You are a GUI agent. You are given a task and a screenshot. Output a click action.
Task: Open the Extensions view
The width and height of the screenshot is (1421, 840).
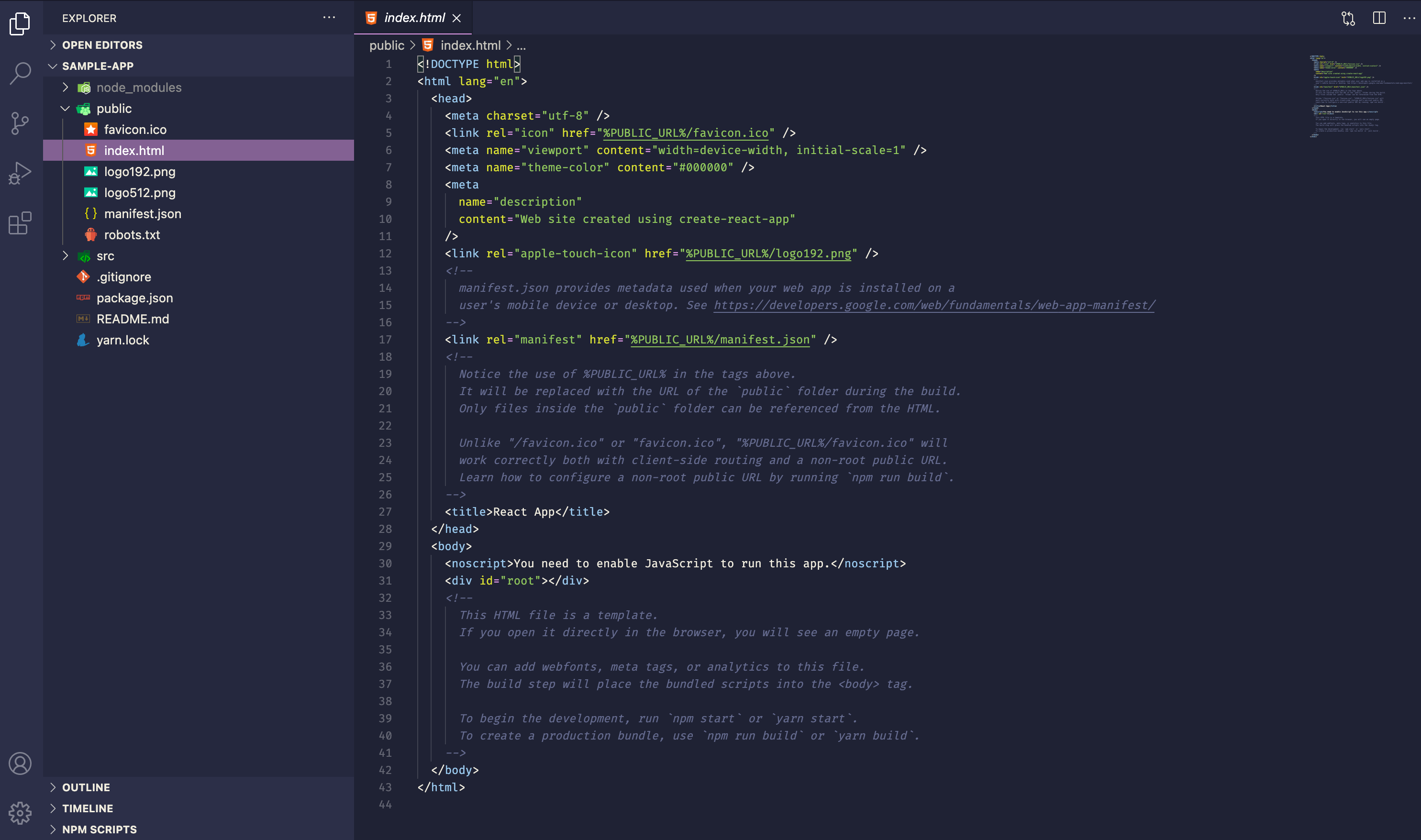click(21, 222)
